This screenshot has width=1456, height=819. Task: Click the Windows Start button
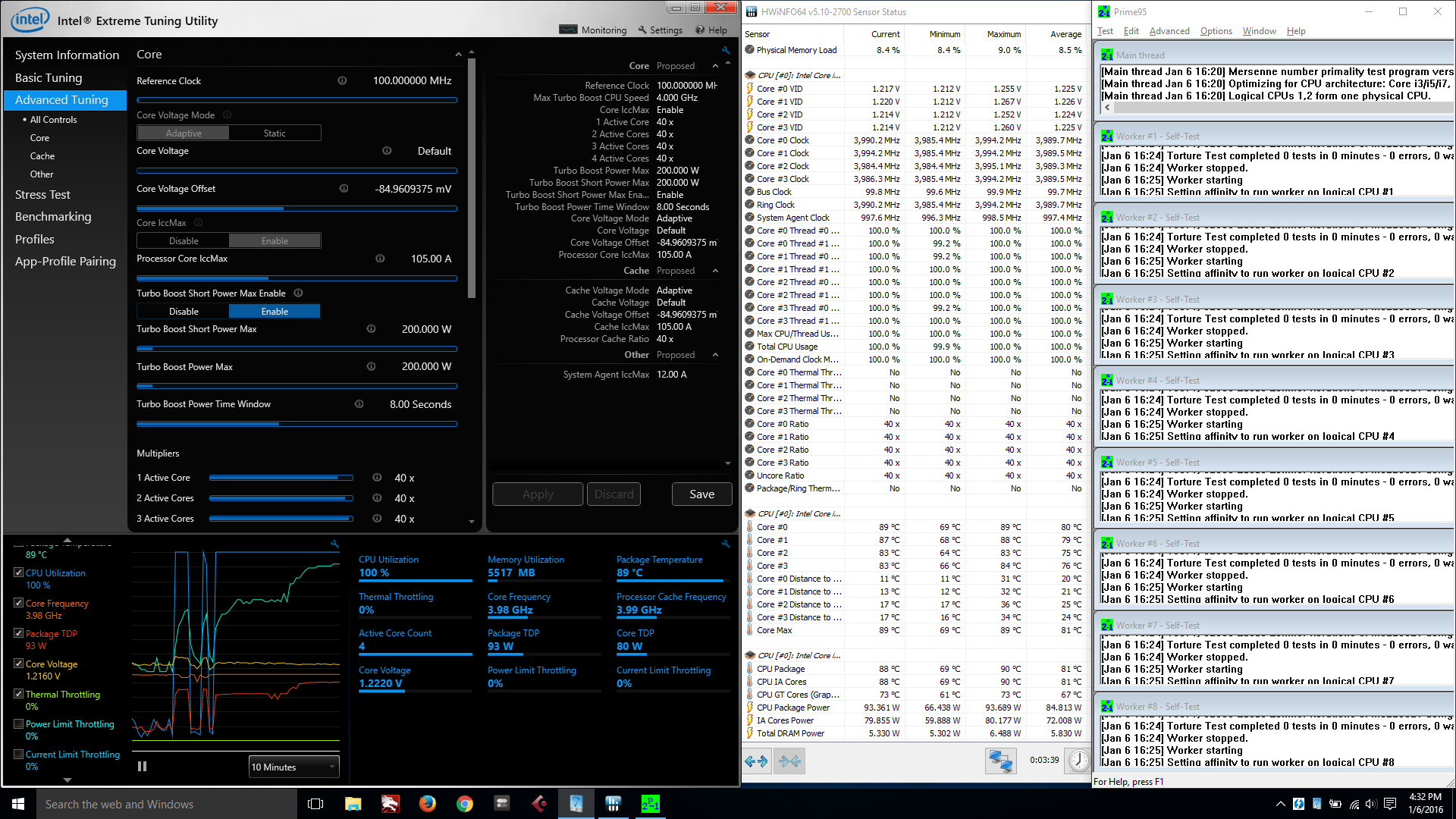point(18,804)
